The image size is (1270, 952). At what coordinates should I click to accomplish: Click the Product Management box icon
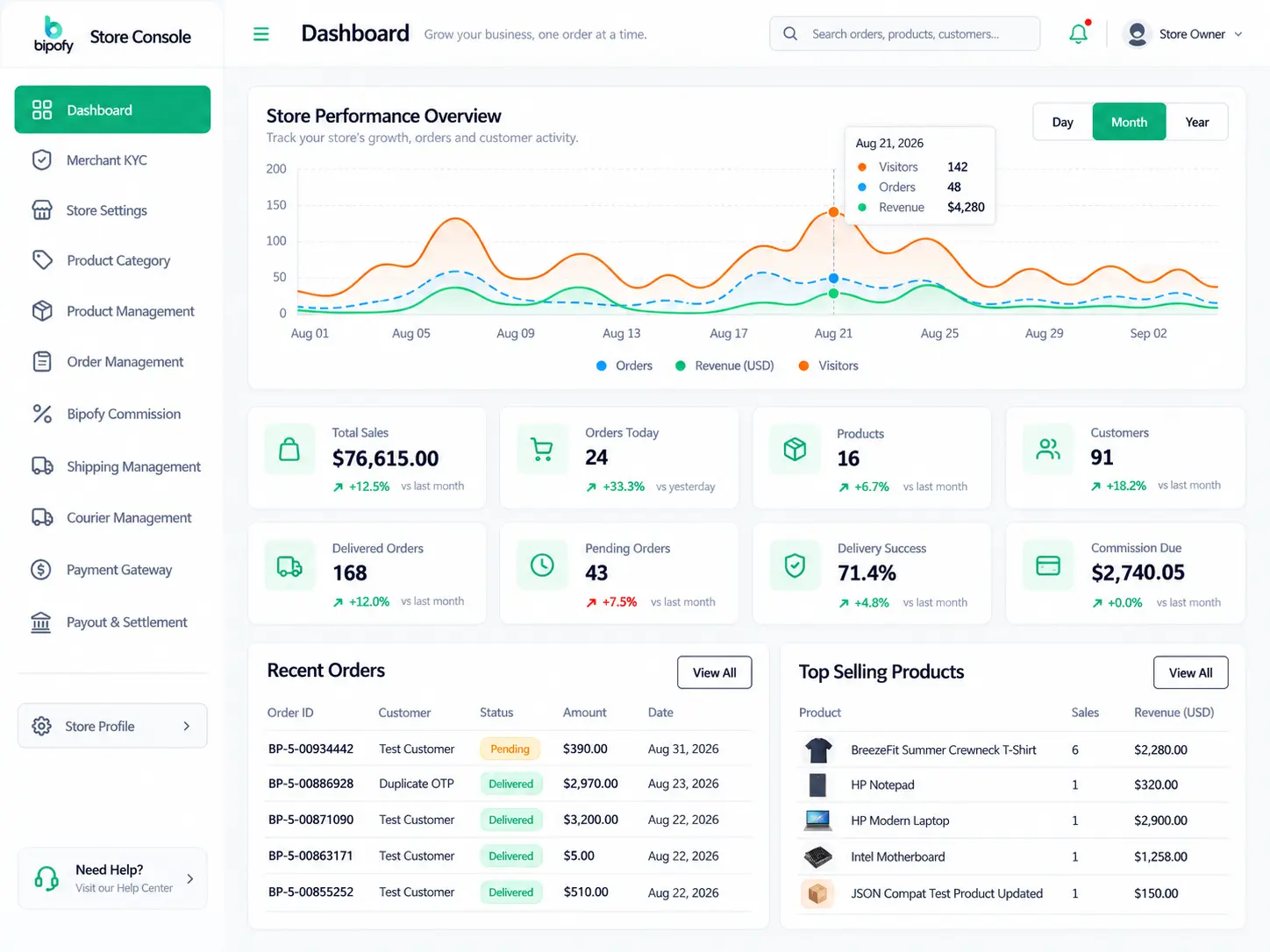click(41, 311)
